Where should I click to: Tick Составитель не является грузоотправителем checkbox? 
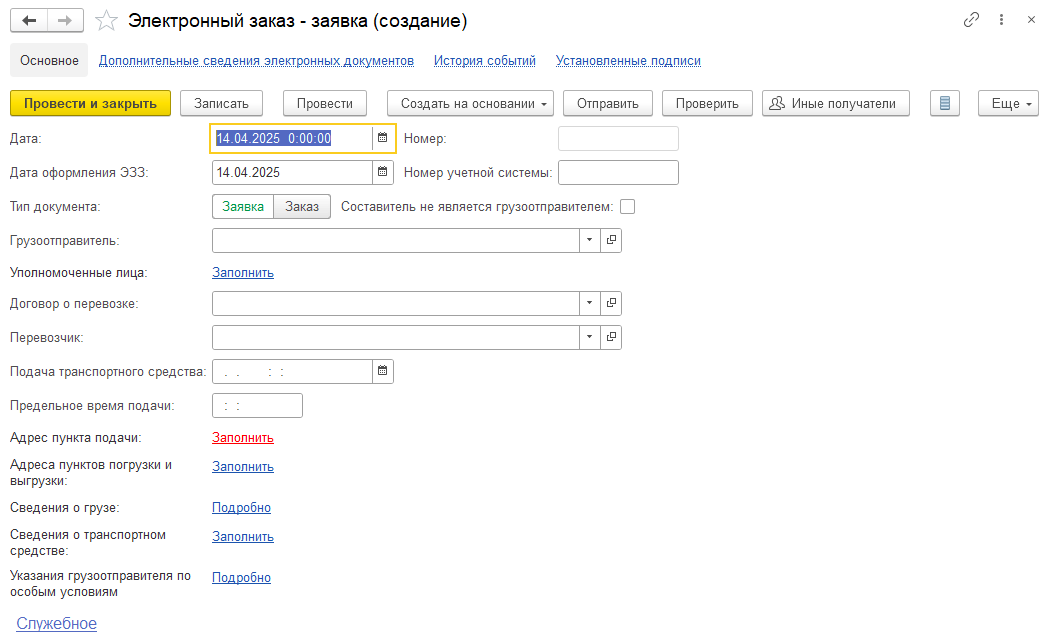627,206
